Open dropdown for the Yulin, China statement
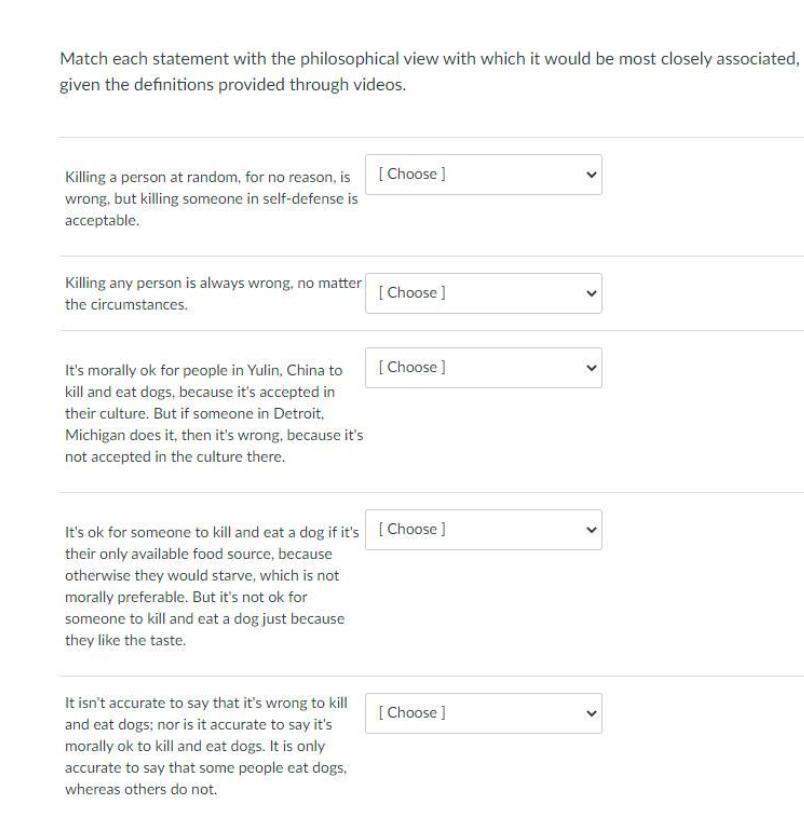Image resolution: width=804 pixels, height=840 pixels. tap(484, 367)
